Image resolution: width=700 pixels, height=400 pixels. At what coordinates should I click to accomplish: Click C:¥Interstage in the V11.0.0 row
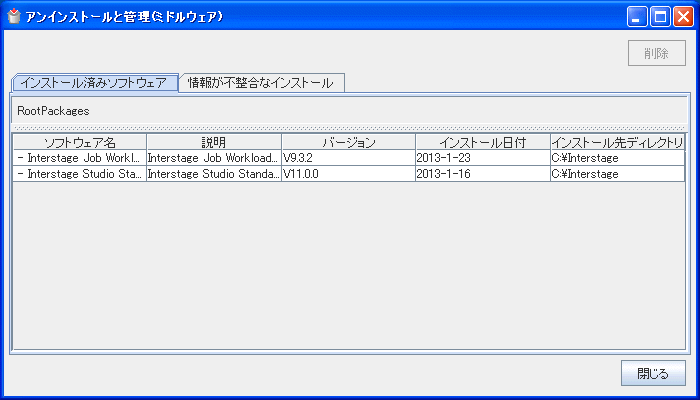tap(617, 174)
